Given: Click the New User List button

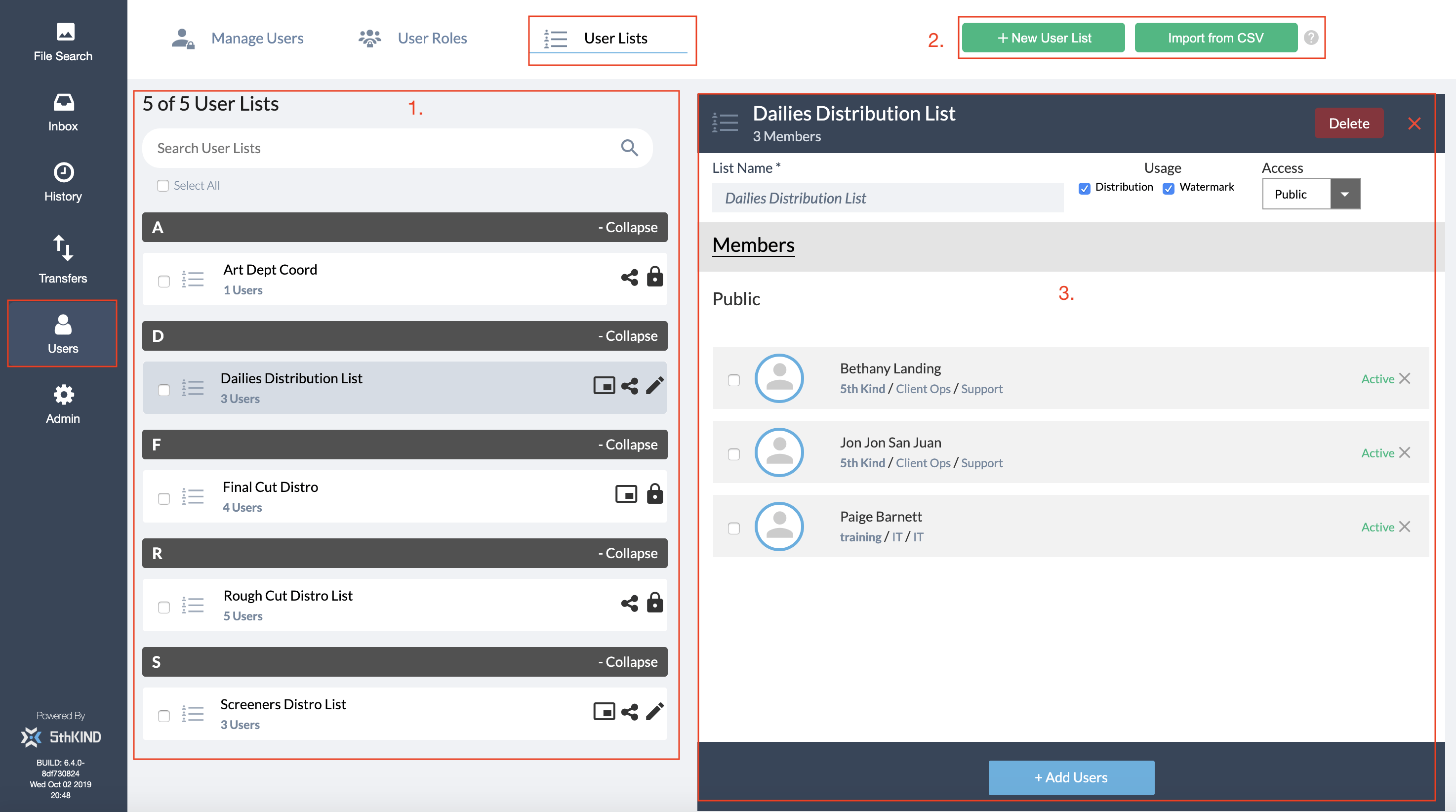Looking at the screenshot, I should 1043,38.
